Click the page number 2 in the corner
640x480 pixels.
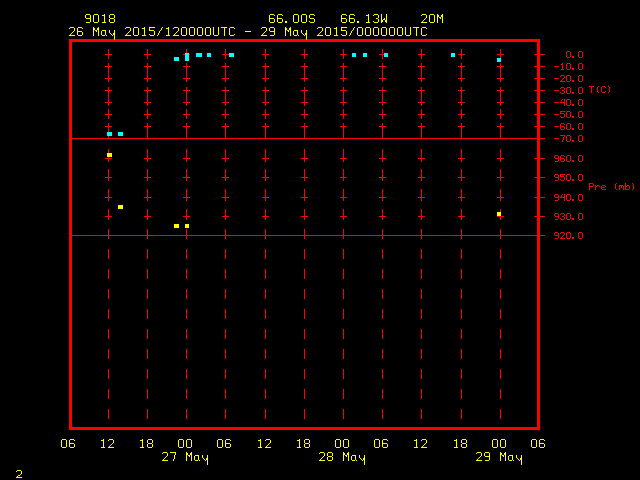click(19, 471)
